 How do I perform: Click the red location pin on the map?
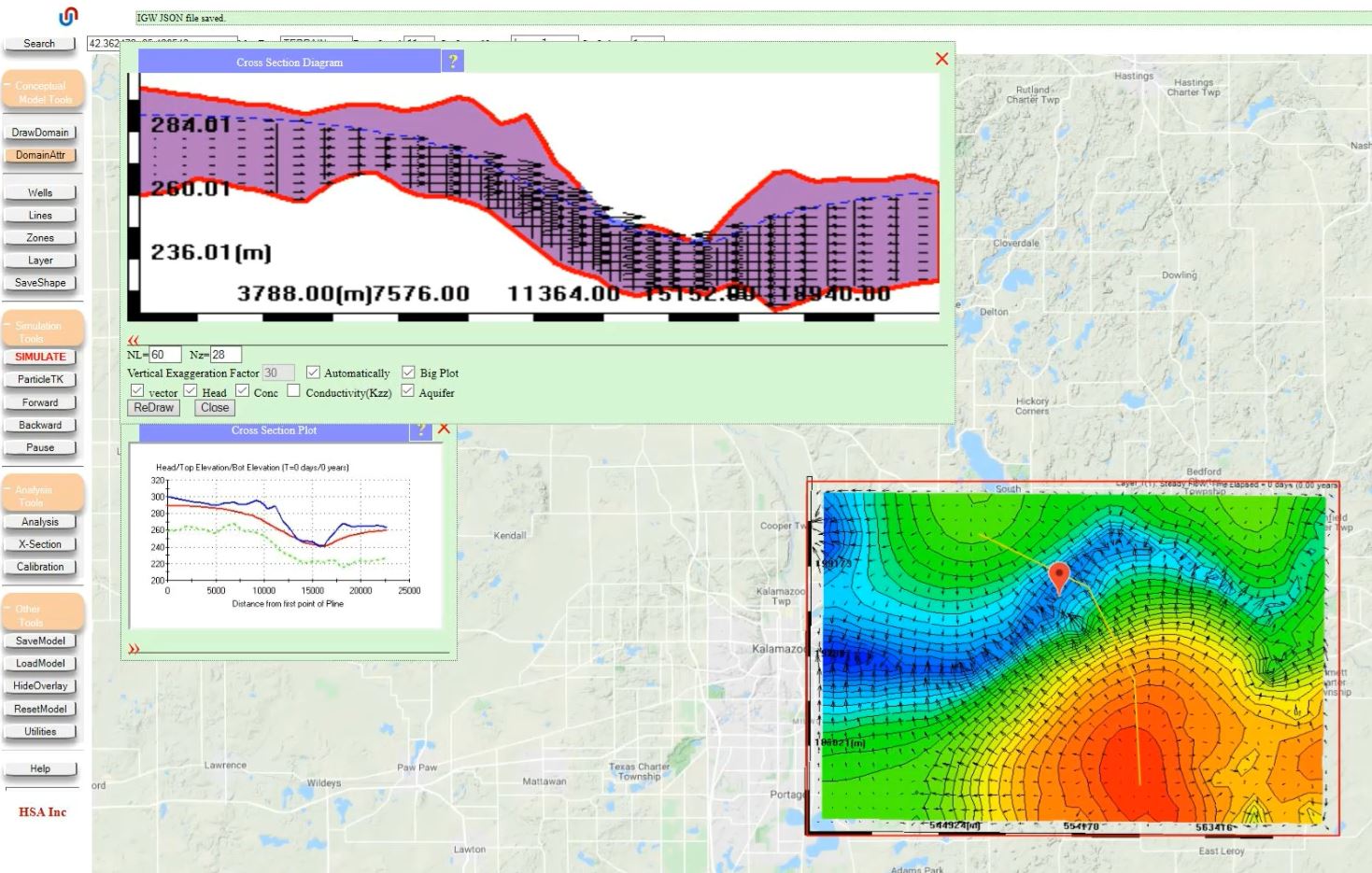tap(1058, 576)
